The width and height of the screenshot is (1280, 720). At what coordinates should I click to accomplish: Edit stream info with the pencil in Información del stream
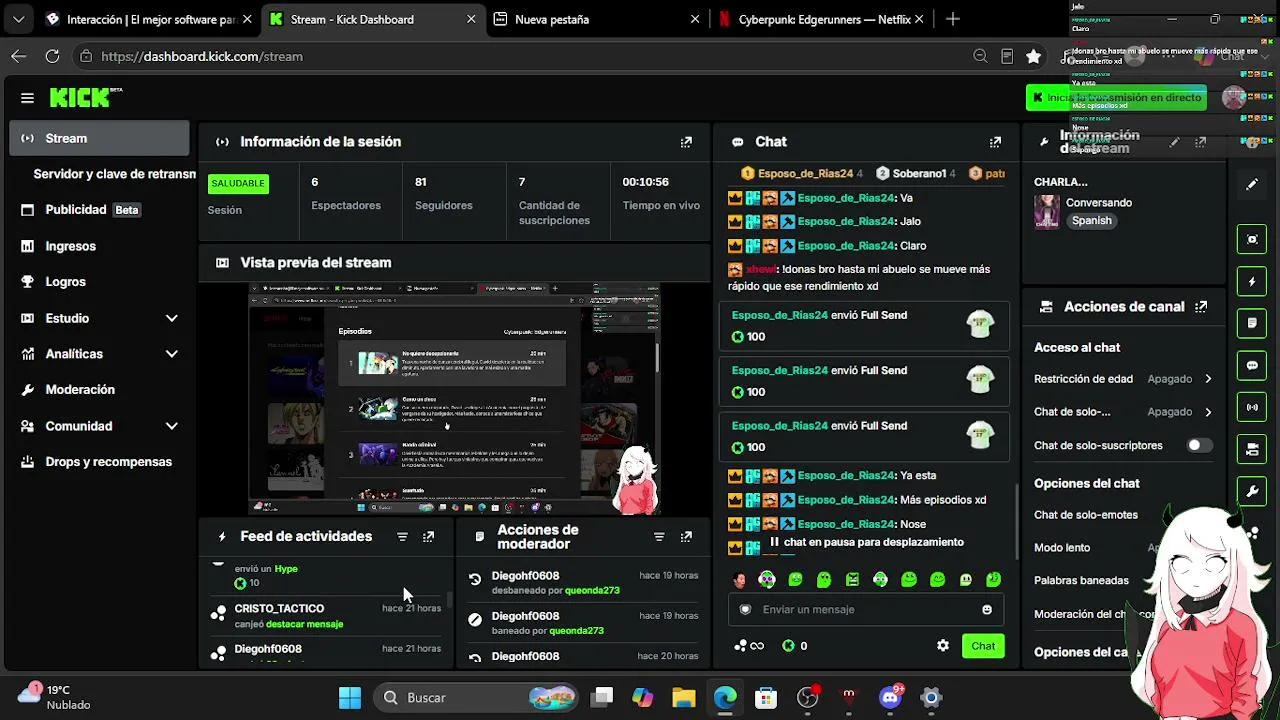tap(1175, 142)
